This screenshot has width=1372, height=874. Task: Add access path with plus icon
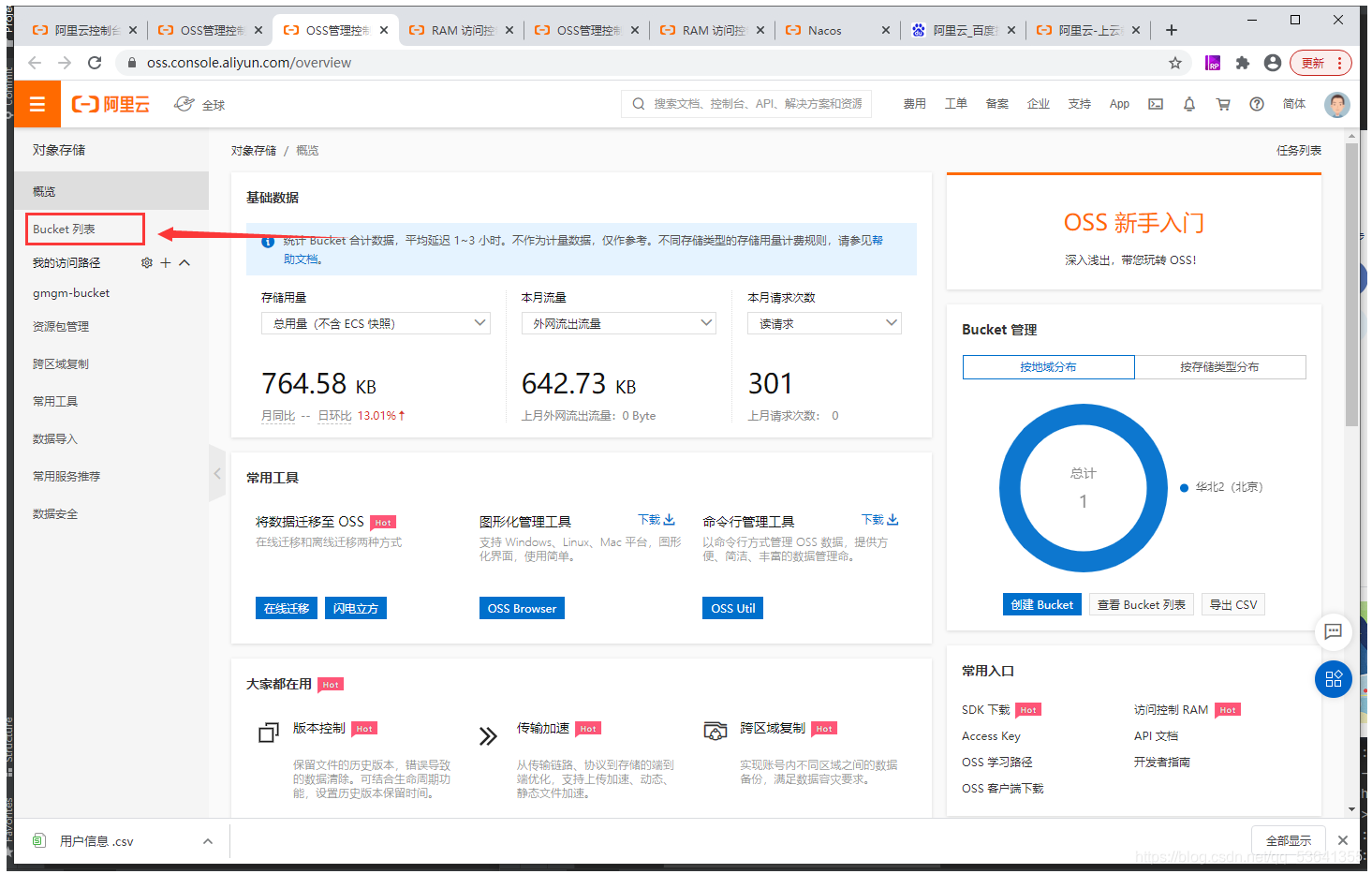[166, 263]
